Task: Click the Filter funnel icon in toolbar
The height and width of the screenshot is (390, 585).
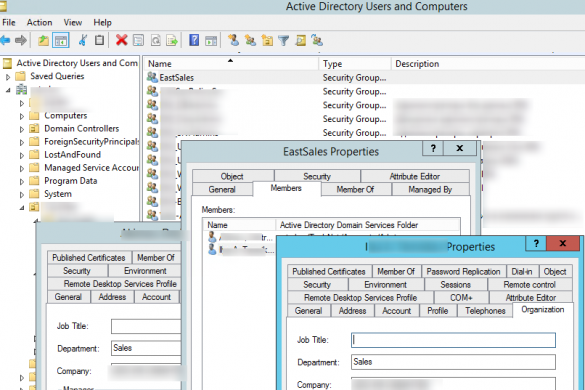Action: point(284,40)
